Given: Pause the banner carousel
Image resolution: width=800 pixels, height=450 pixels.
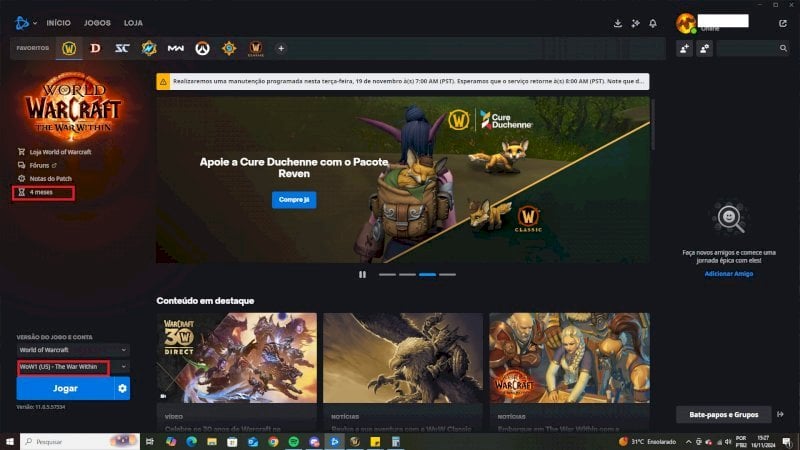Looking at the screenshot, I should [x=362, y=274].
